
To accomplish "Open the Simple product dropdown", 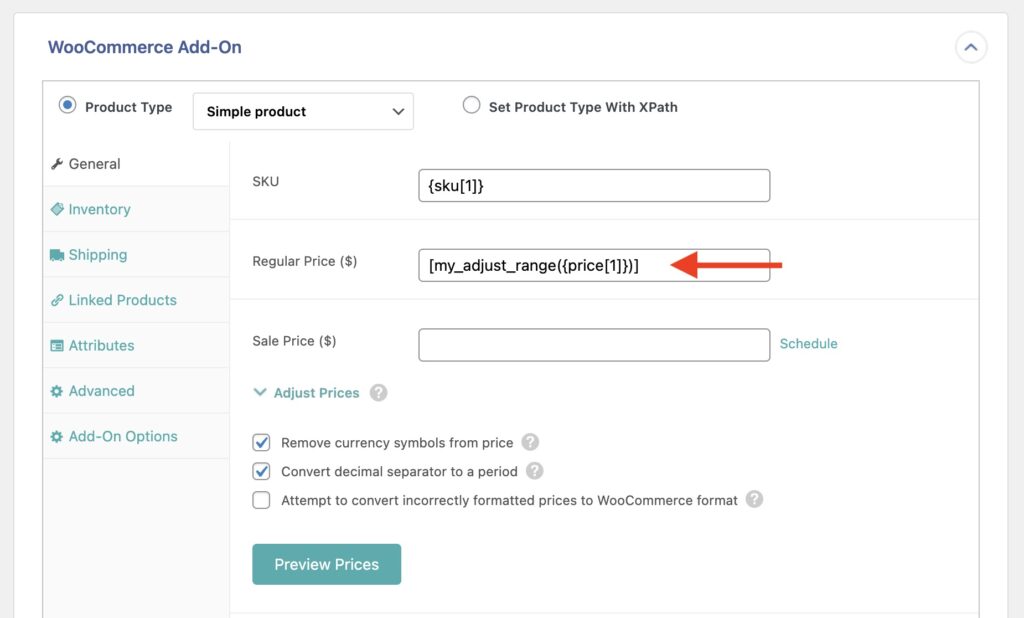I will tap(302, 111).
